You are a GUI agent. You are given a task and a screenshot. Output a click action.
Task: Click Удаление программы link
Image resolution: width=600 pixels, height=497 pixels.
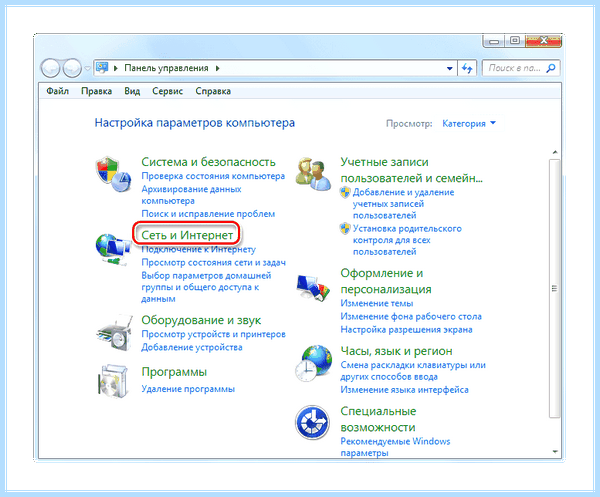coord(188,389)
